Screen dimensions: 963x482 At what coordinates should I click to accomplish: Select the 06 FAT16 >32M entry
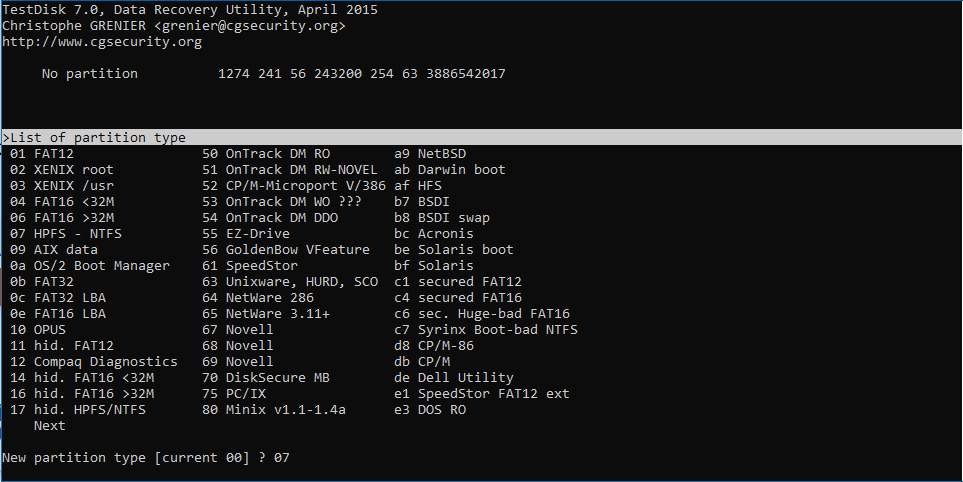[61, 217]
